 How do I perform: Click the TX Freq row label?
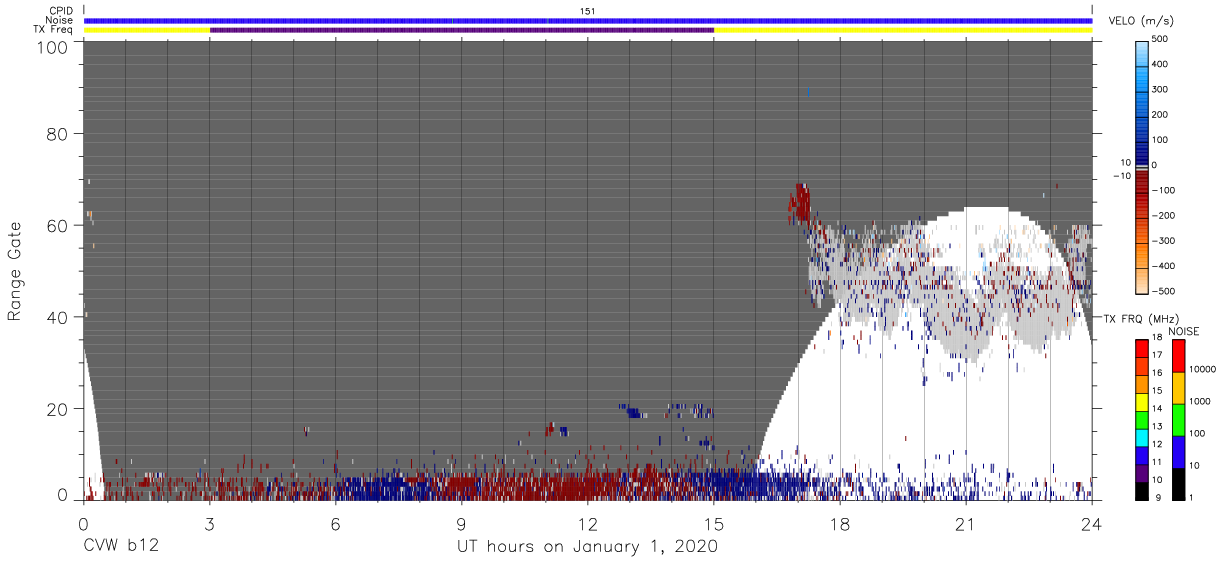[55, 30]
